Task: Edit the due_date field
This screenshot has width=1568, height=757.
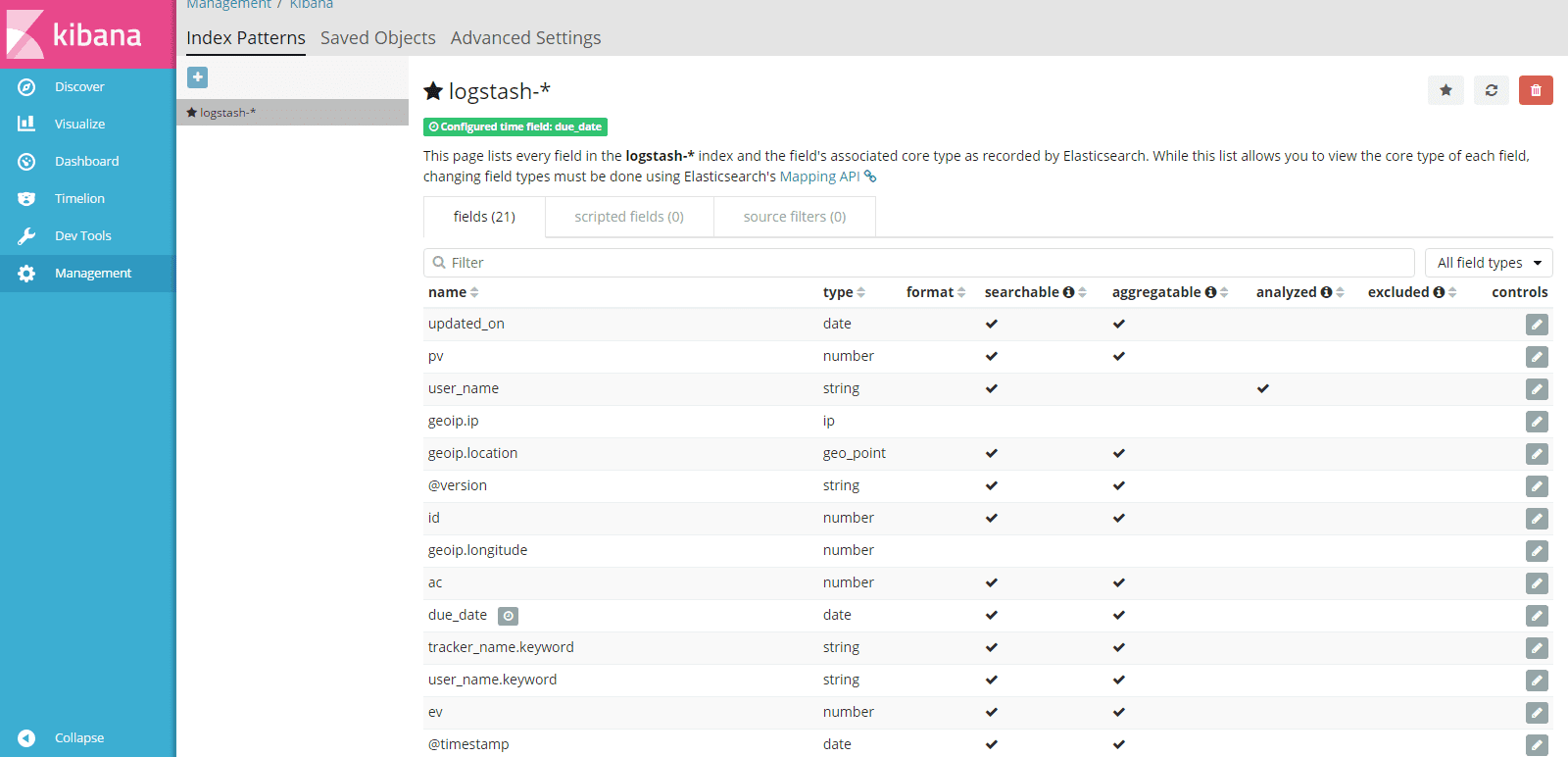Action: (1537, 616)
